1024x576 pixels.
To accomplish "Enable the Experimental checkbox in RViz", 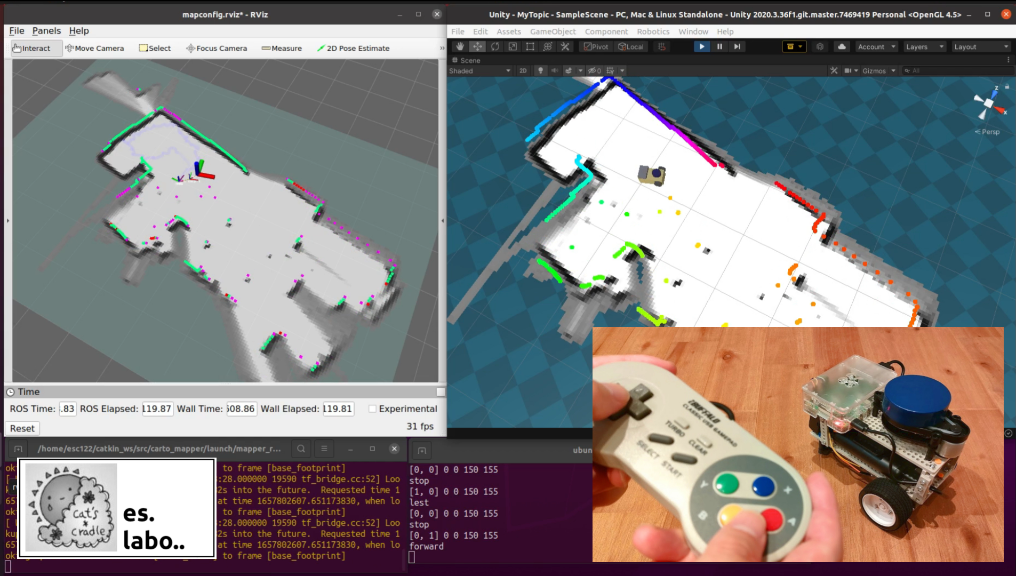I will click(x=372, y=409).
